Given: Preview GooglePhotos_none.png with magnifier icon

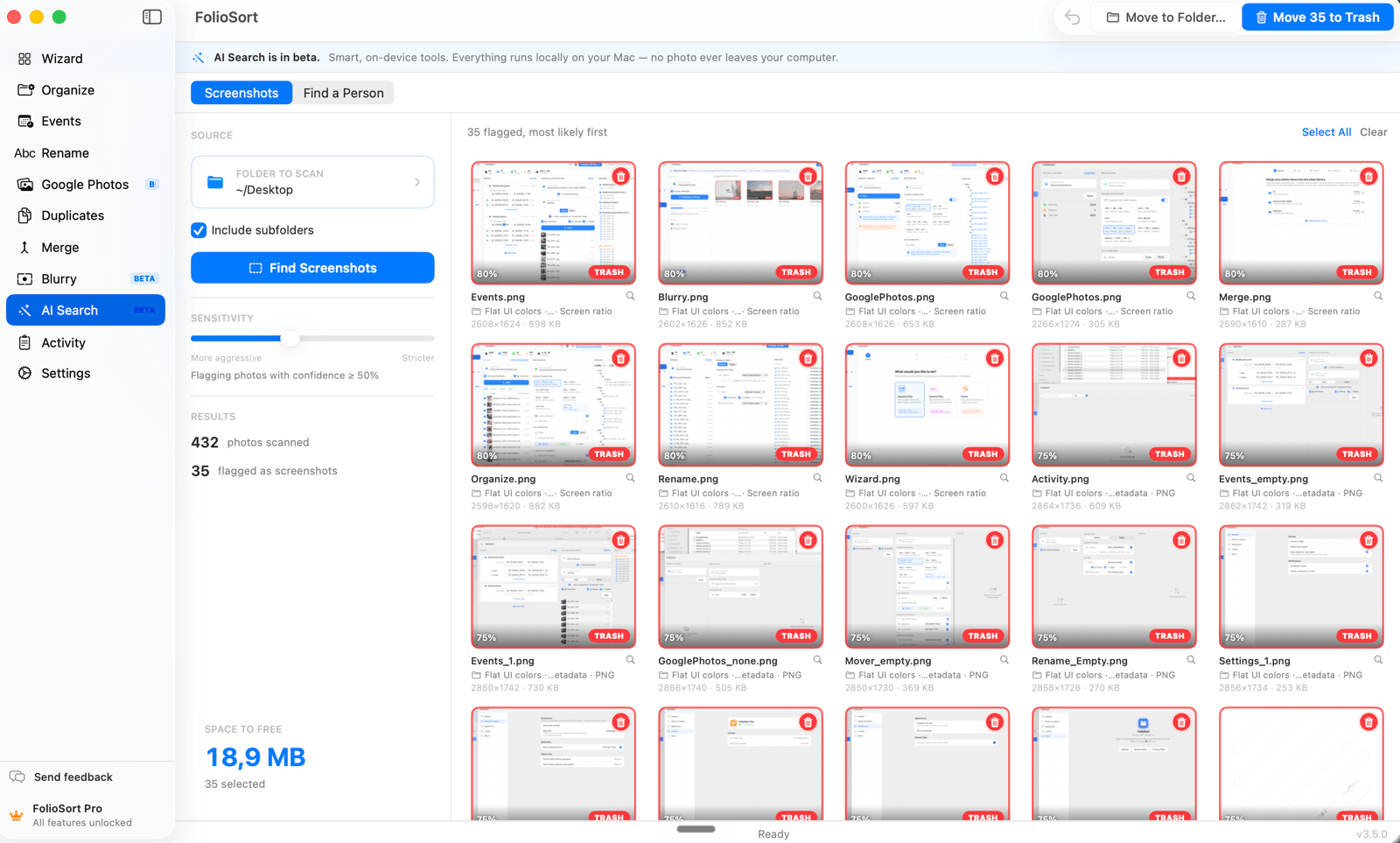Looking at the screenshot, I should pyautogui.click(x=817, y=661).
